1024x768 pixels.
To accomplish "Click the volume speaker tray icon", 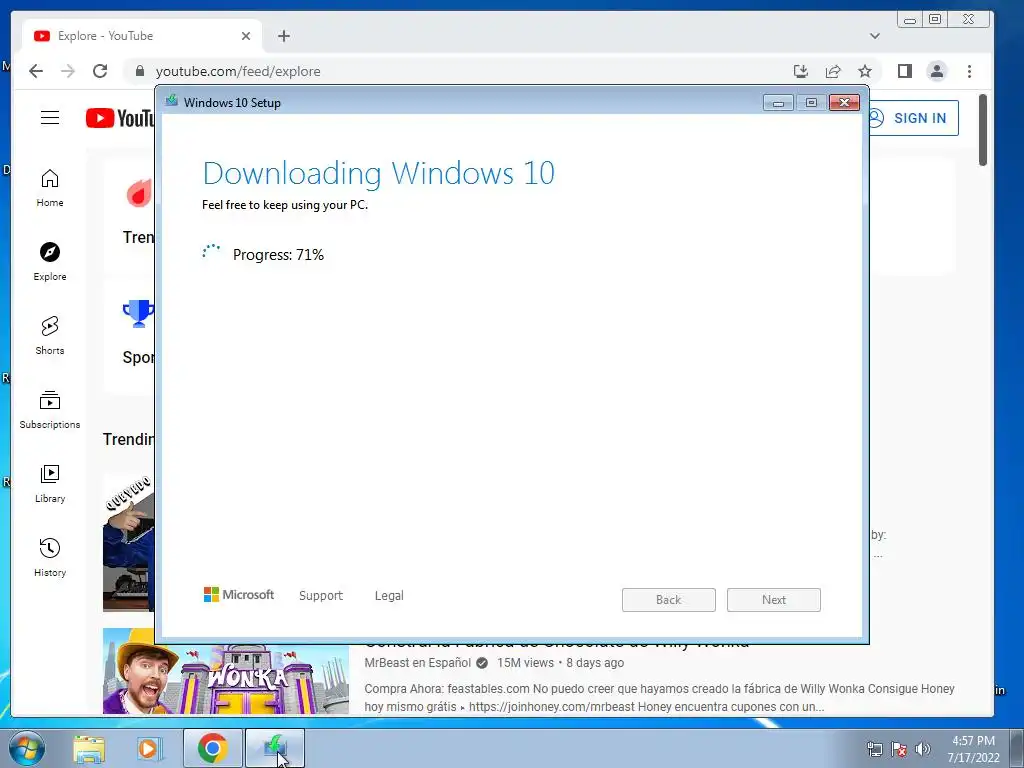I will (x=923, y=749).
